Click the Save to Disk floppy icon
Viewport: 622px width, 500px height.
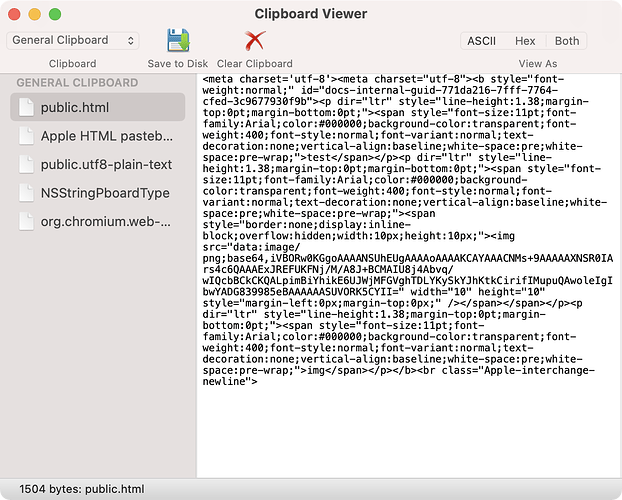[178, 40]
